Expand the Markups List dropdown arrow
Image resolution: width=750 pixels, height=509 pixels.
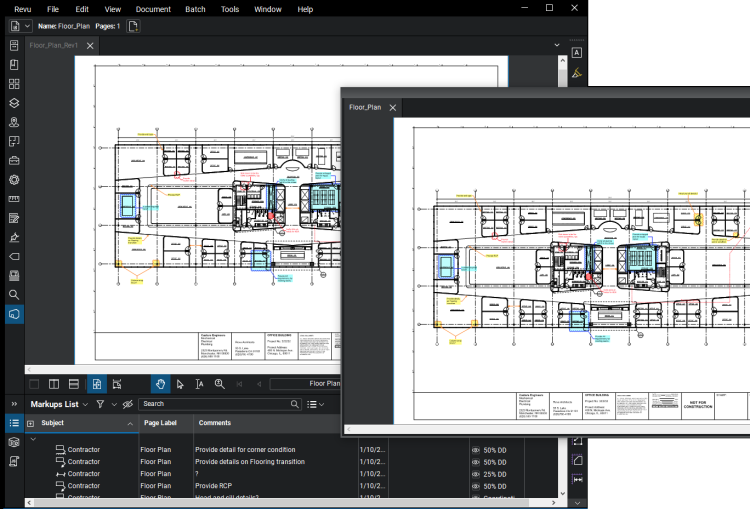[86, 404]
